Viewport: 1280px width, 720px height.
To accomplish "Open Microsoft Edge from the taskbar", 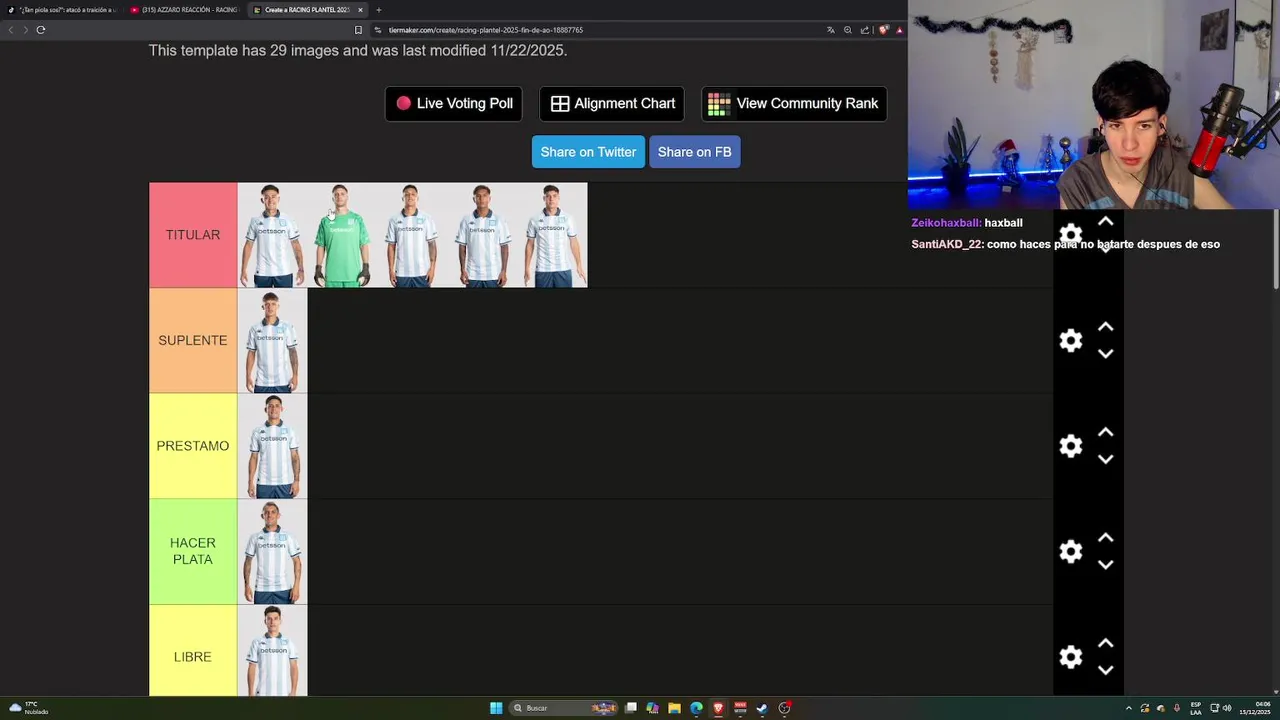I will pos(696,708).
